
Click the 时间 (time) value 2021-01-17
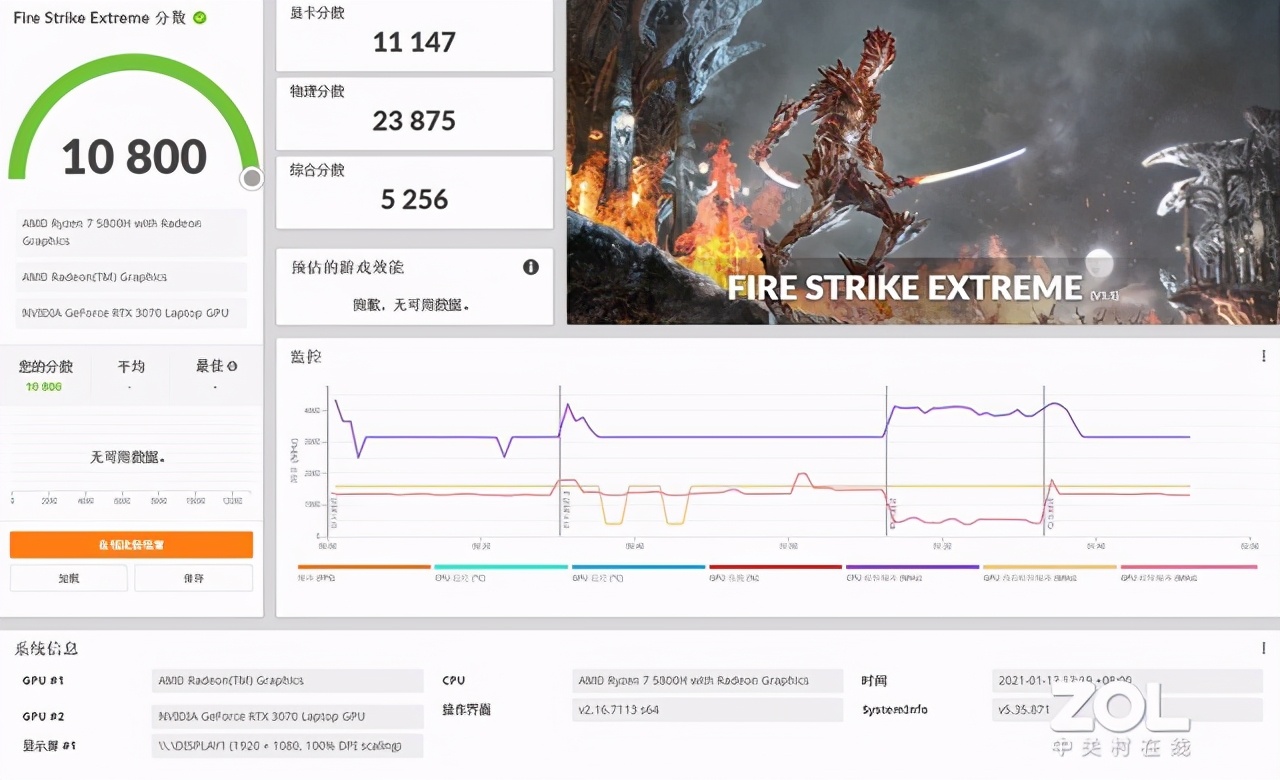1128,681
